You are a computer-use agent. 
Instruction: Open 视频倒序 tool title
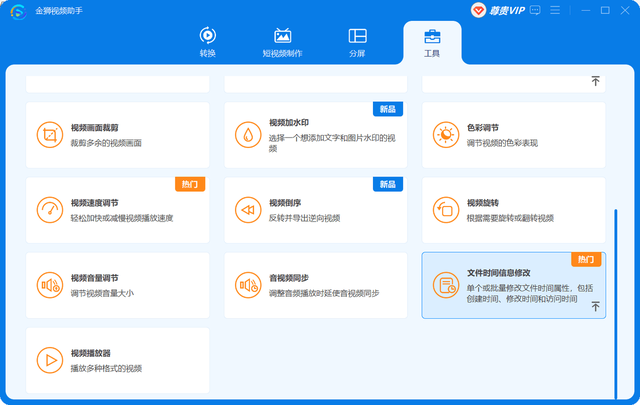tap(285, 203)
